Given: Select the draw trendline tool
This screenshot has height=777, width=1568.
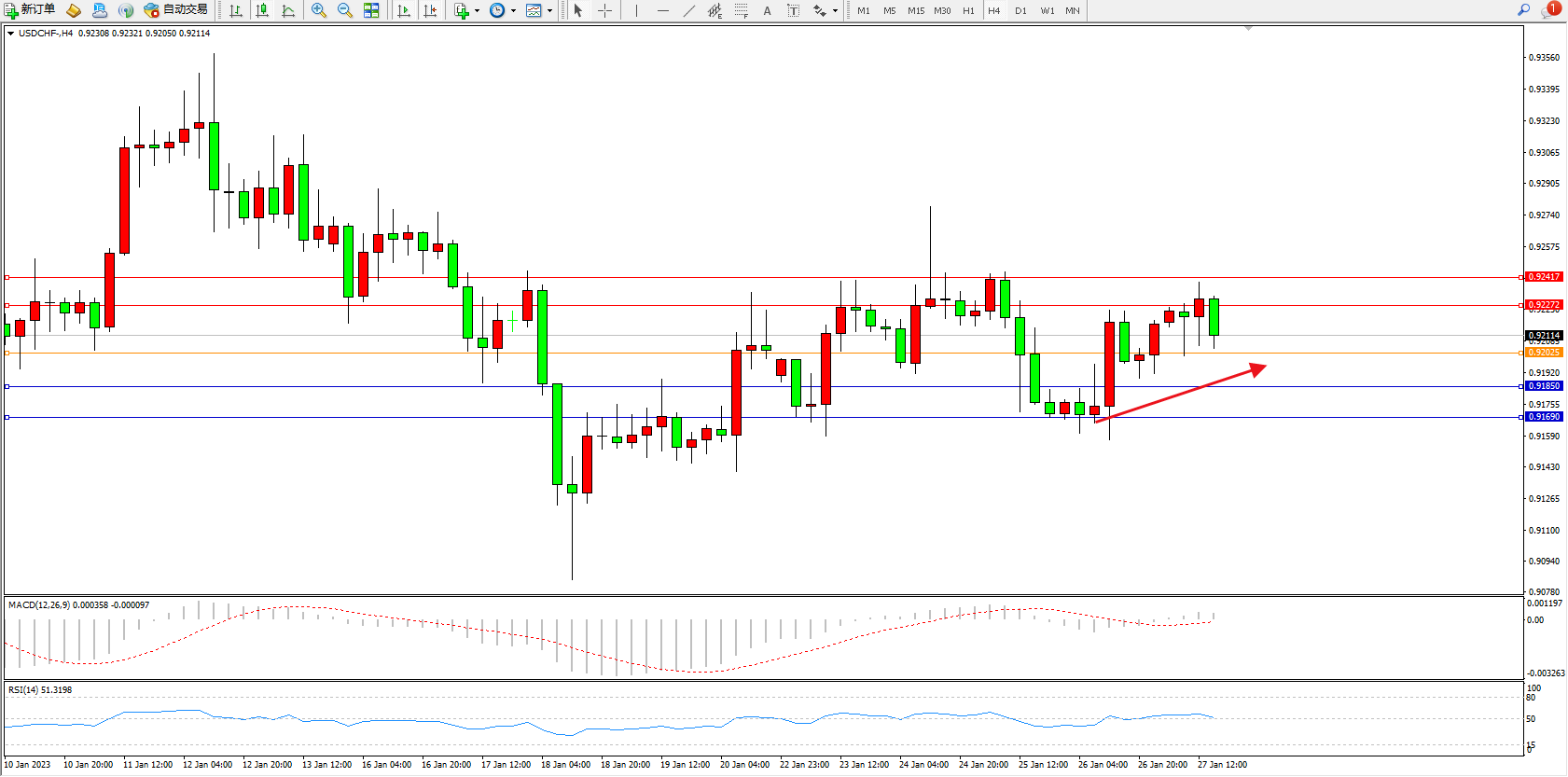Looking at the screenshot, I should [688, 10].
